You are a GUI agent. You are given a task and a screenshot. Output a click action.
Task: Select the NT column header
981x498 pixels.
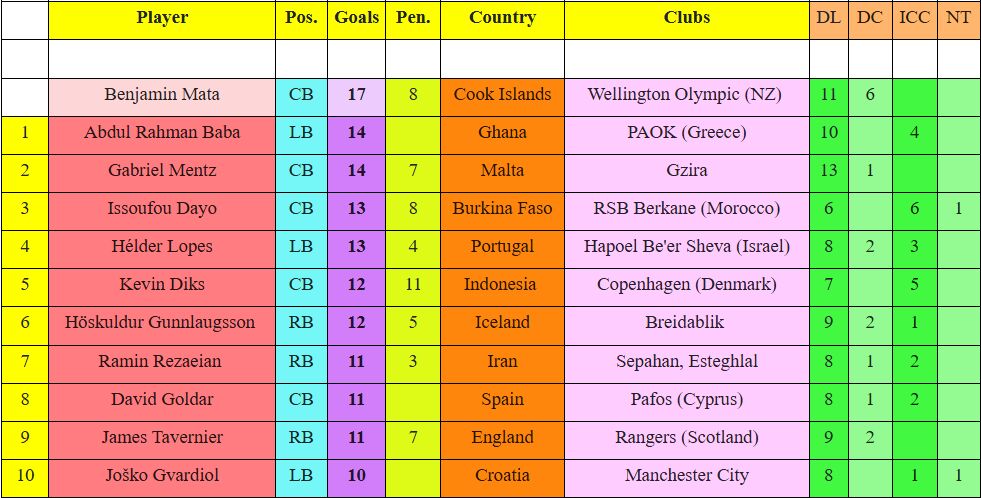pos(958,18)
